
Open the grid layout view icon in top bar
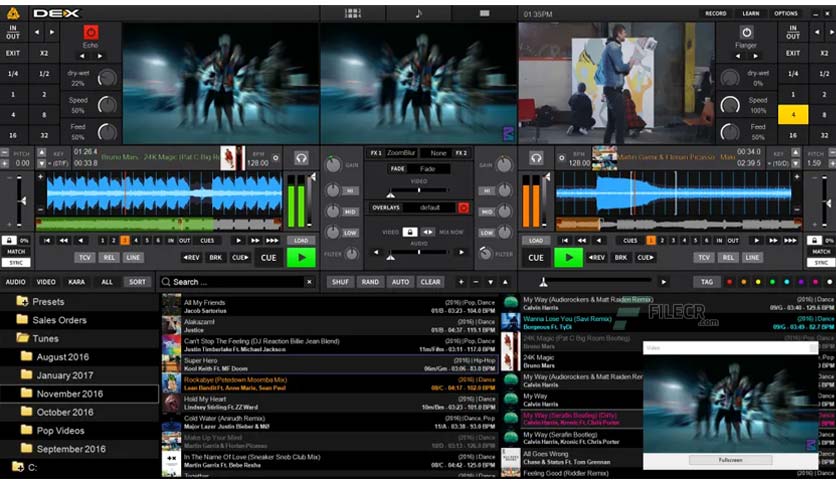pyautogui.click(x=352, y=13)
